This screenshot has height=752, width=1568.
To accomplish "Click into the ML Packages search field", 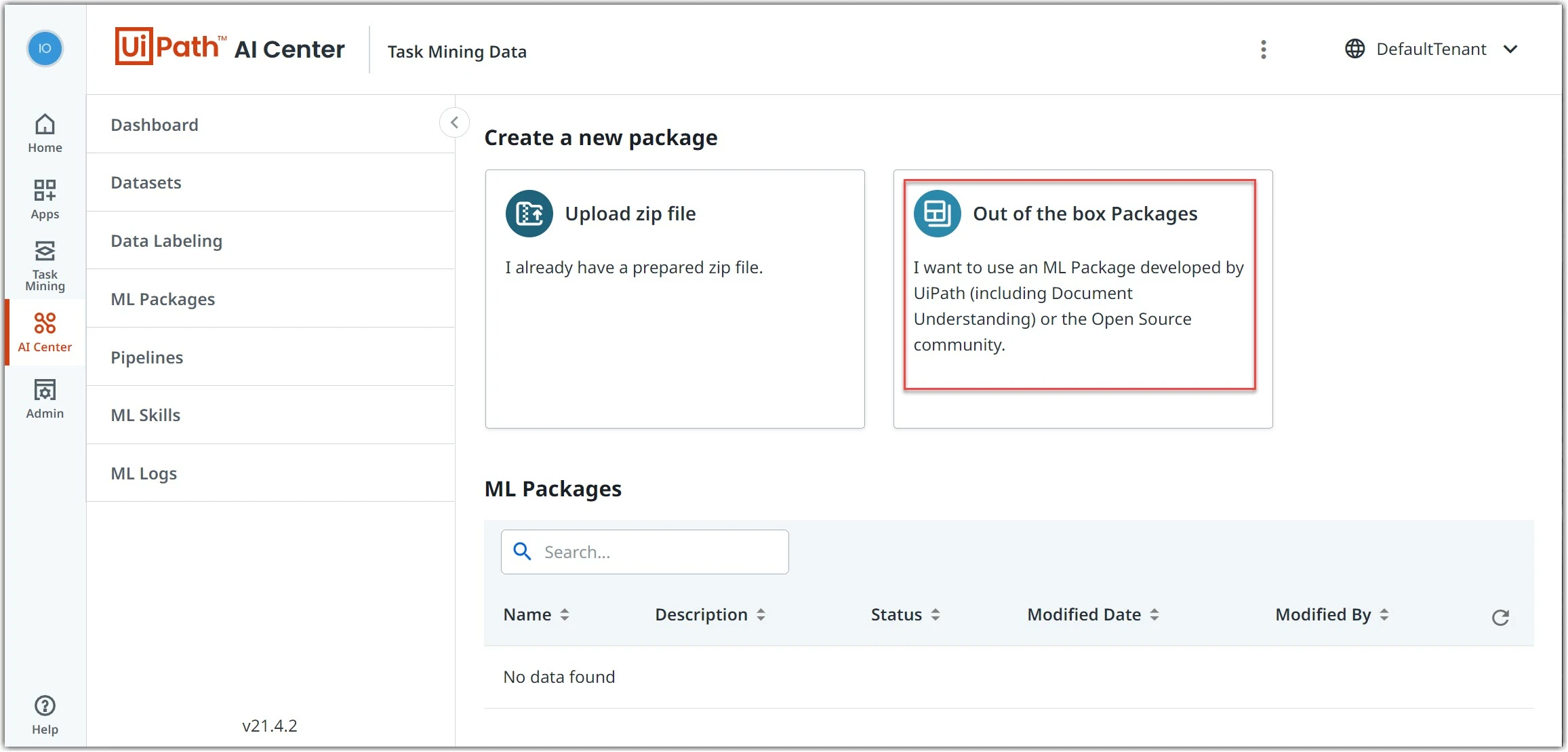I will (645, 552).
